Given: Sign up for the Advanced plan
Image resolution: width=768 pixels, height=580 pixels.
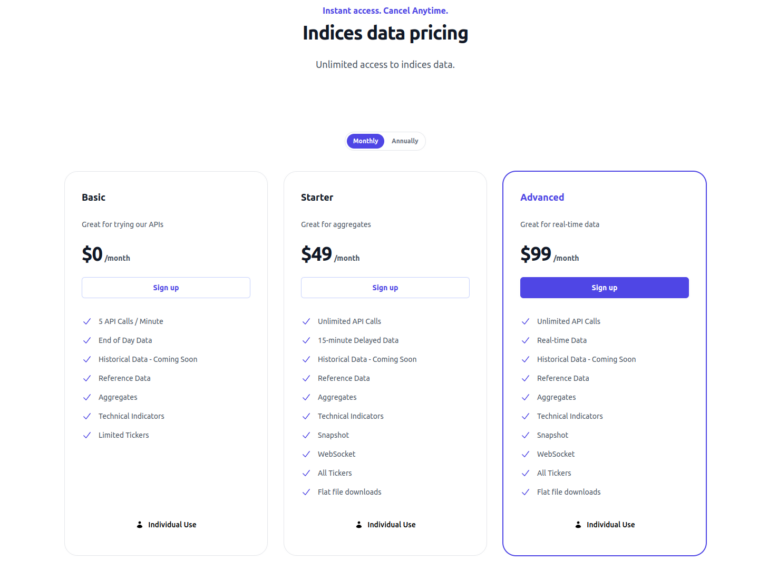Looking at the screenshot, I should pos(604,288).
